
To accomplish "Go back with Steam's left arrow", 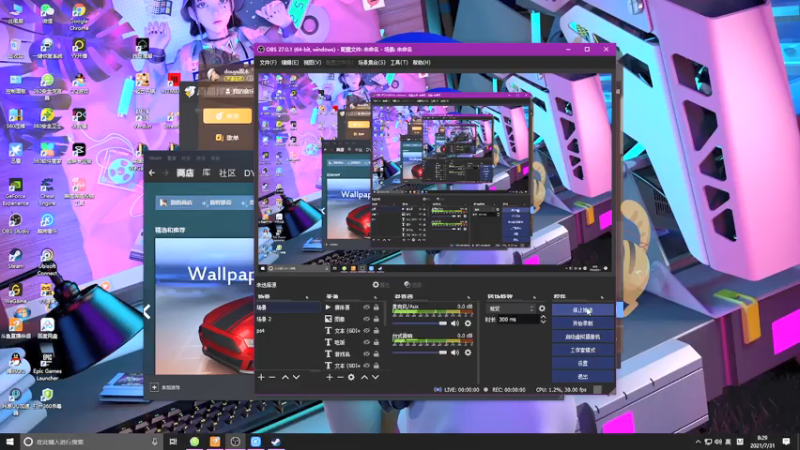I will click(x=152, y=173).
